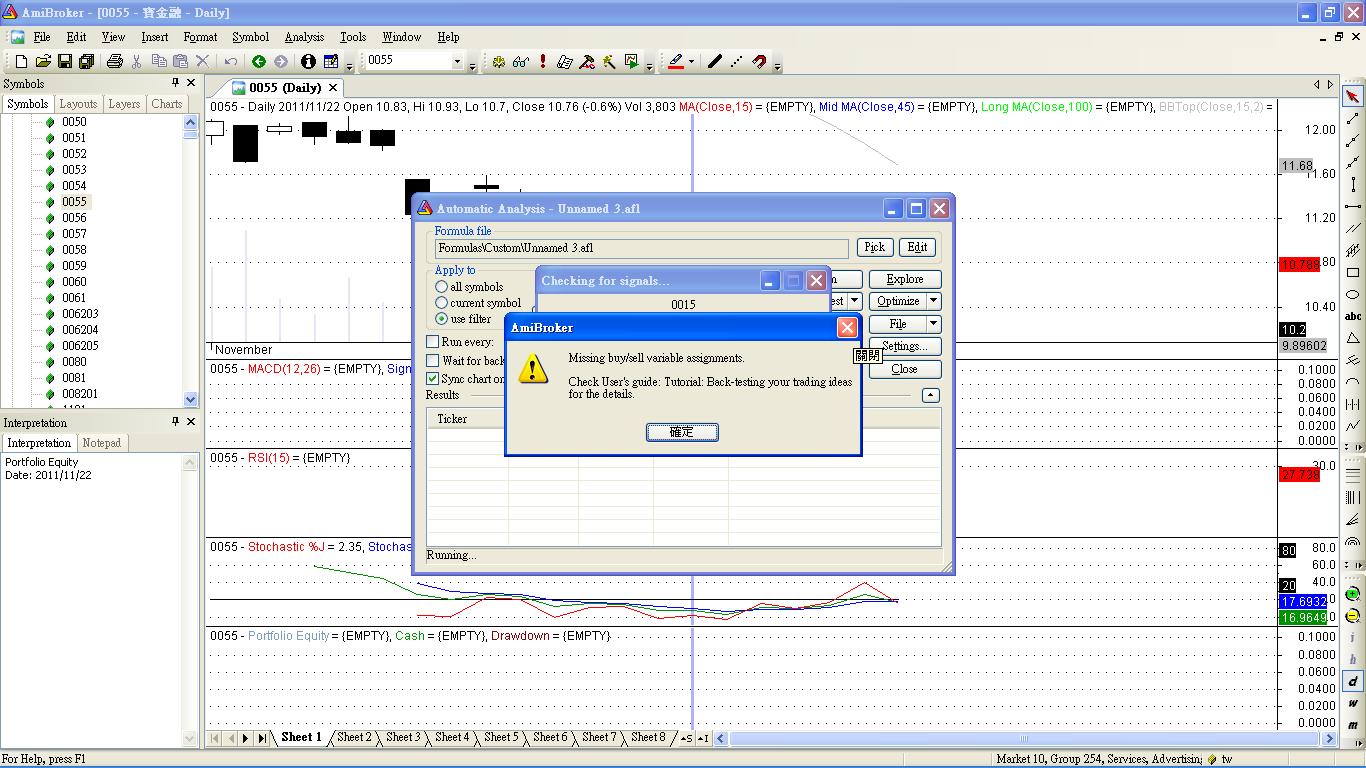Open the Back Test dropdown arrow
Screen dimensions: 1366x768
tap(855, 301)
